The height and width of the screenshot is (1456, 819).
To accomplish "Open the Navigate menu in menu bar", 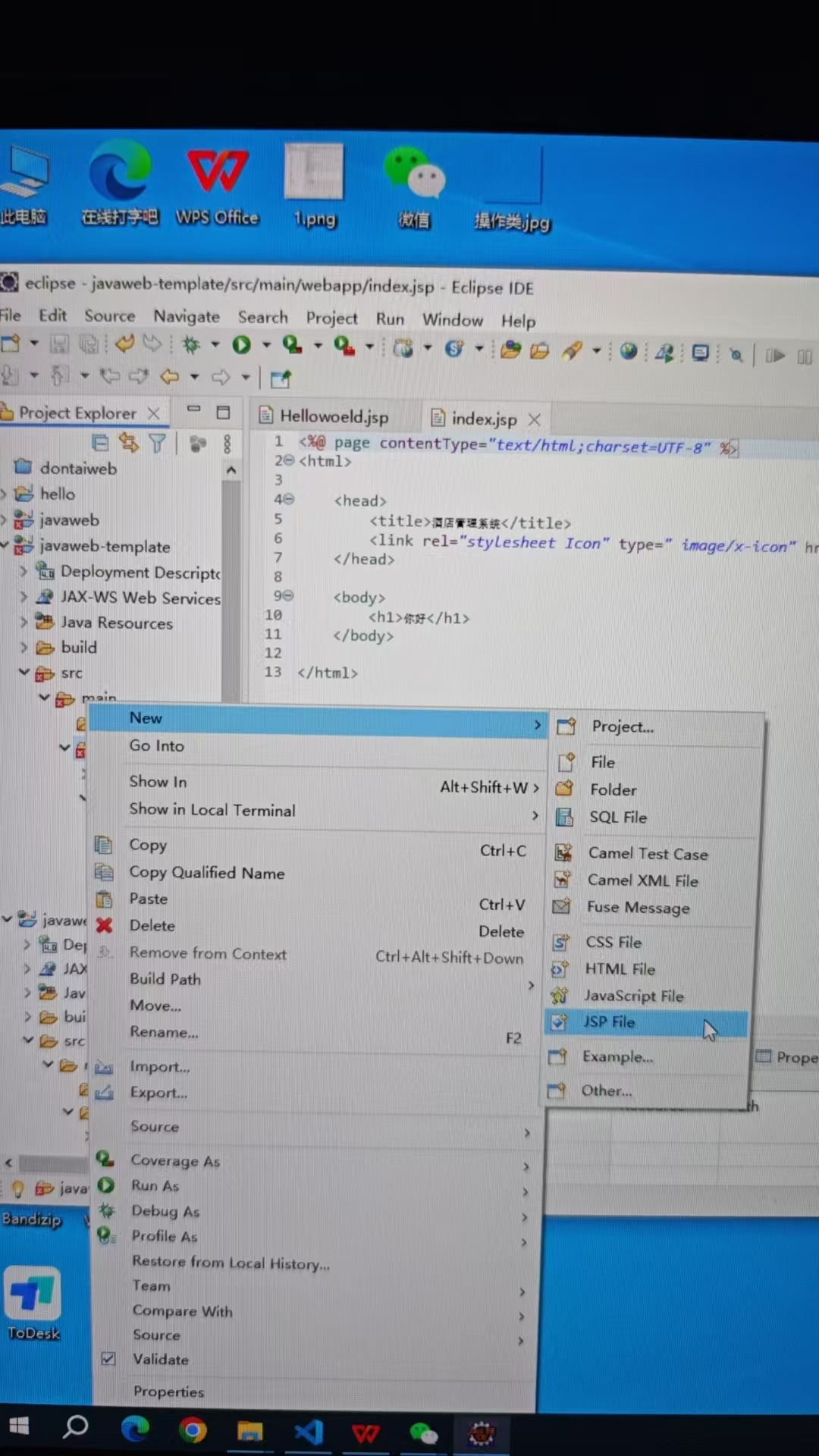I will pyautogui.click(x=187, y=316).
